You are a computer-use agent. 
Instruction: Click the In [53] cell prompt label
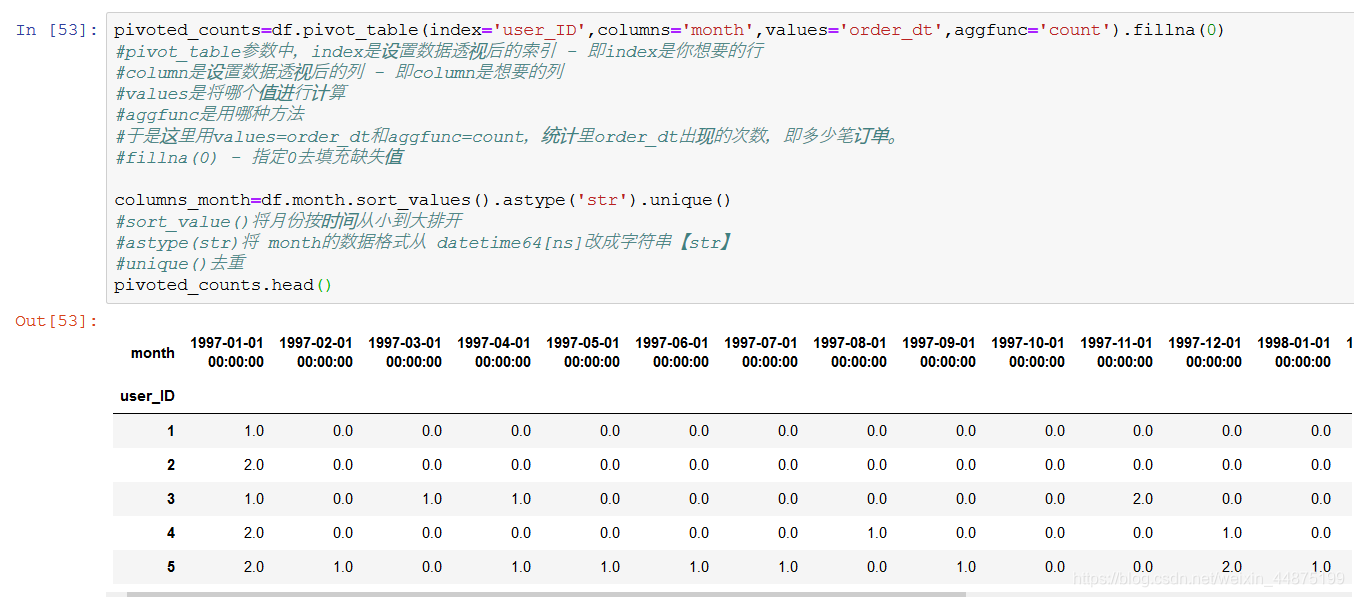[53, 30]
